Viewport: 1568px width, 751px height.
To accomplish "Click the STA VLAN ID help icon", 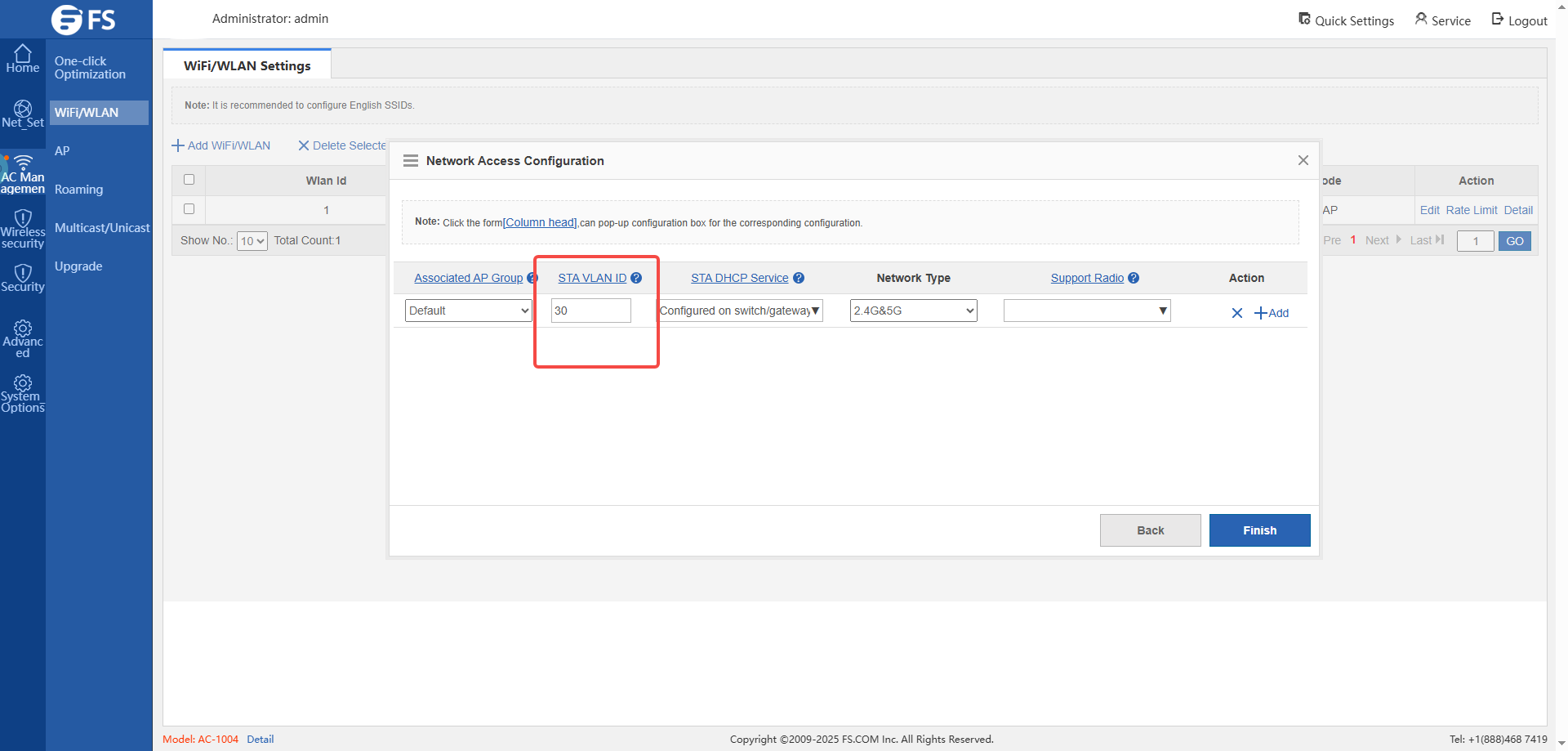I will click(636, 278).
